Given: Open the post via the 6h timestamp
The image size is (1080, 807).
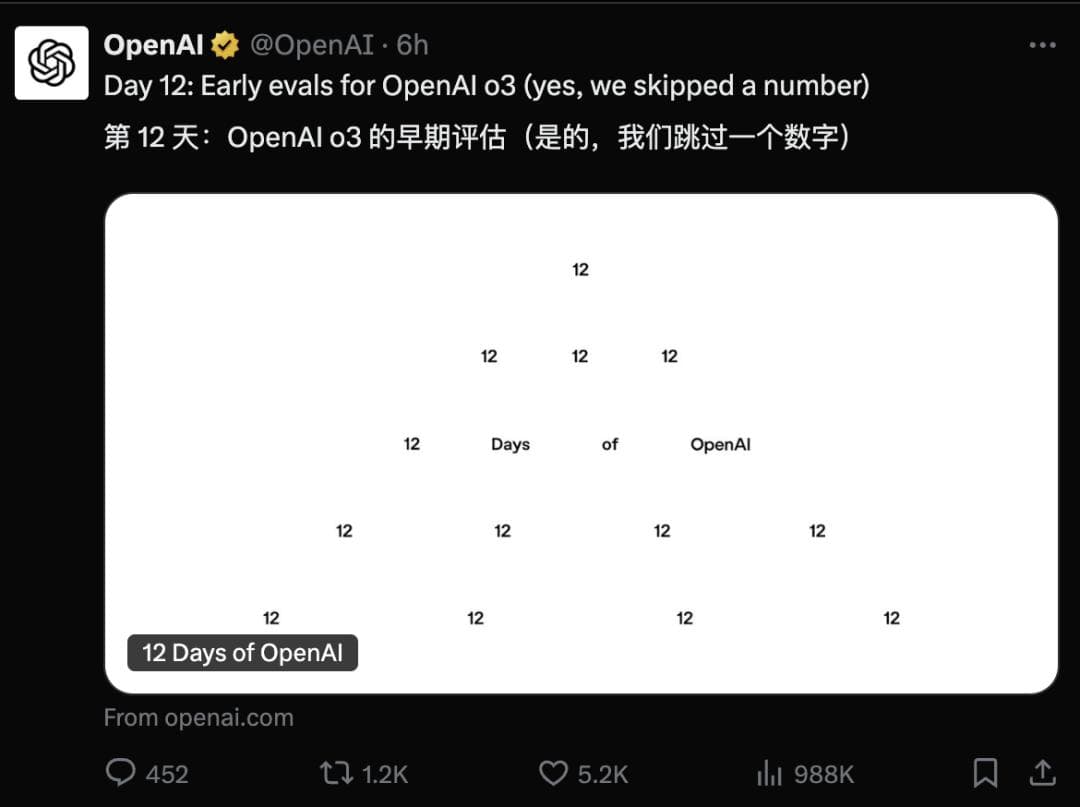Looking at the screenshot, I should (x=412, y=45).
